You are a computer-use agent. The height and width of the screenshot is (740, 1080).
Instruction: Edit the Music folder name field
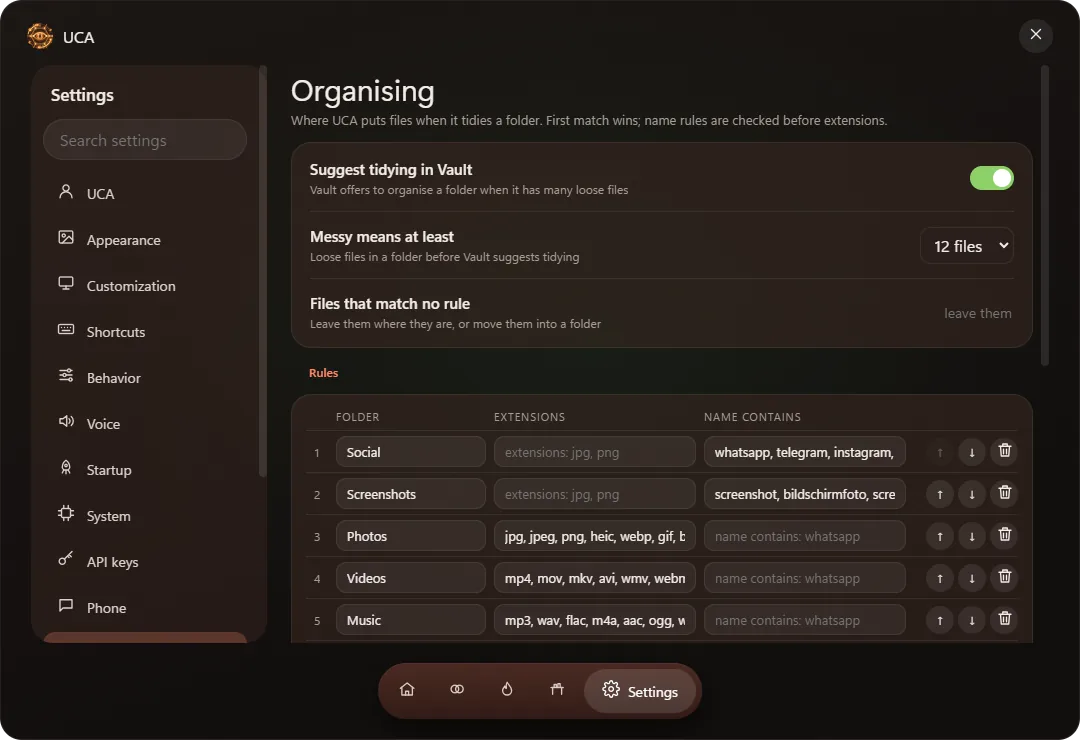point(411,620)
